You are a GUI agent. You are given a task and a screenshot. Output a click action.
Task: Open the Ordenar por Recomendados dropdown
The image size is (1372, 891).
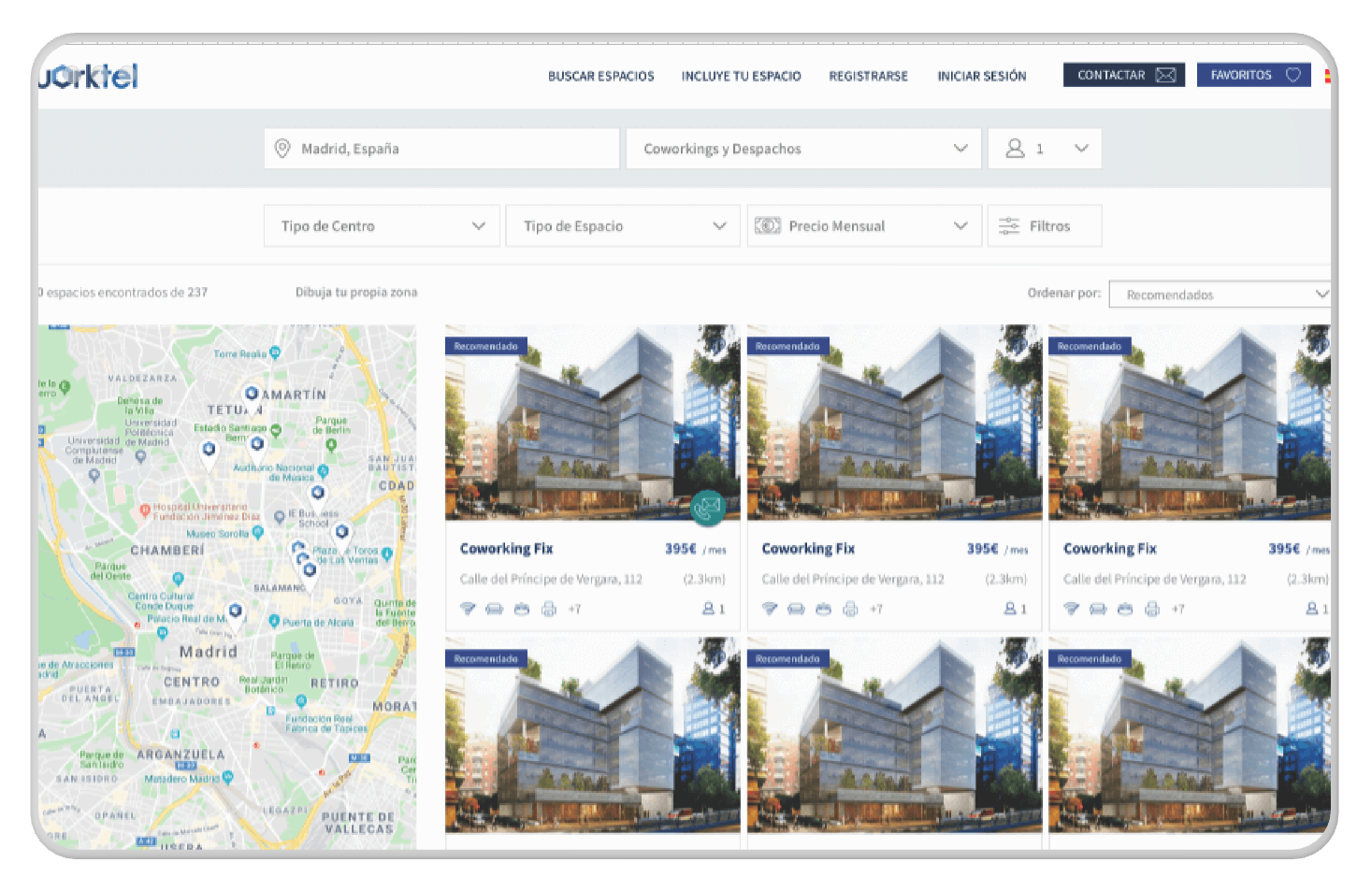pyautogui.click(x=1219, y=295)
